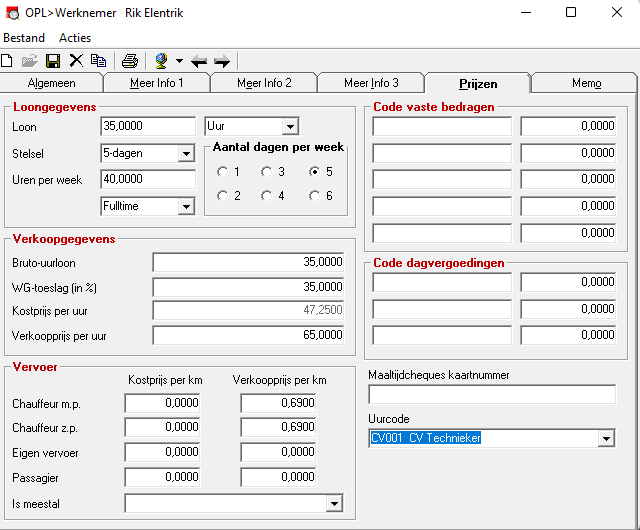Select 4 days per week radio button
Image resolution: width=640 pixels, height=530 pixels.
[267, 196]
